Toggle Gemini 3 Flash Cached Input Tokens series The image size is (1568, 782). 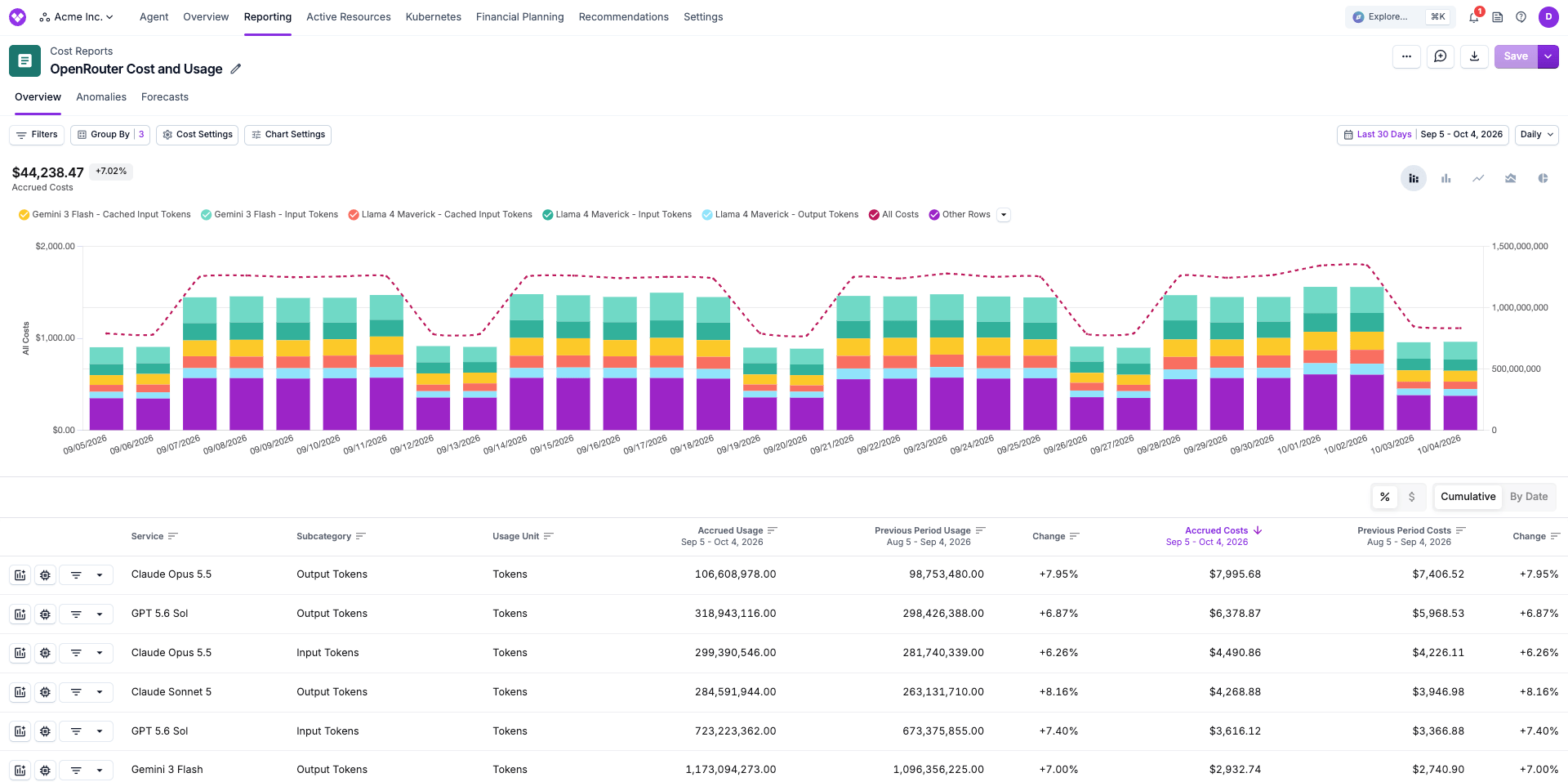pyautogui.click(x=105, y=215)
